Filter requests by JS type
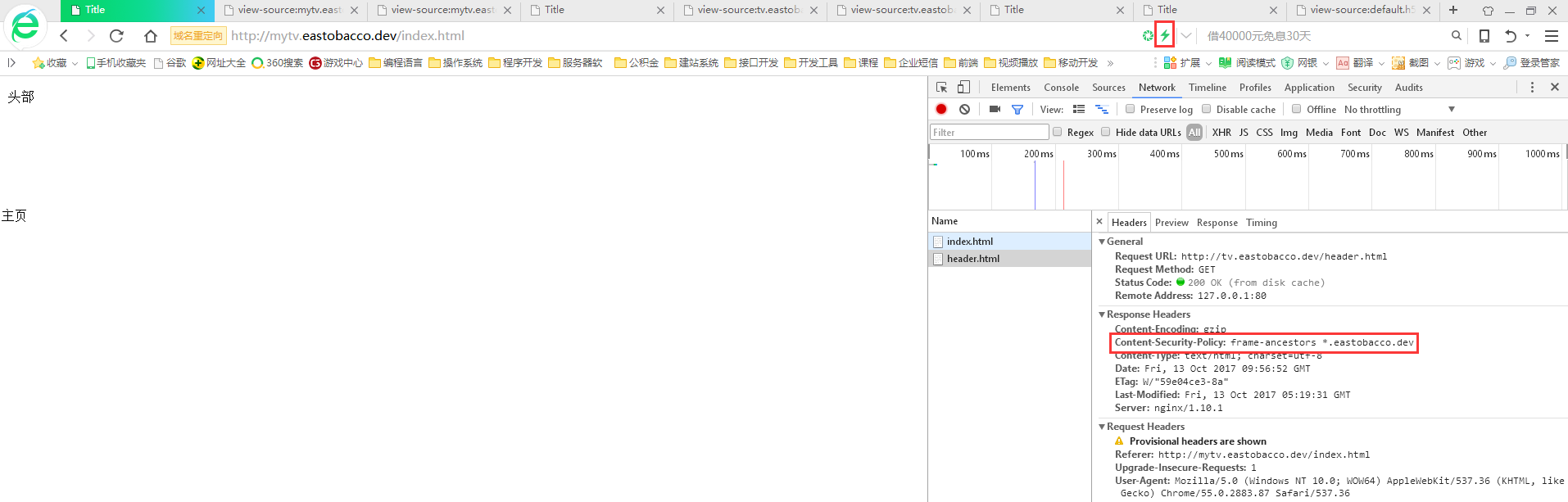The height and width of the screenshot is (502, 1568). tap(1244, 133)
